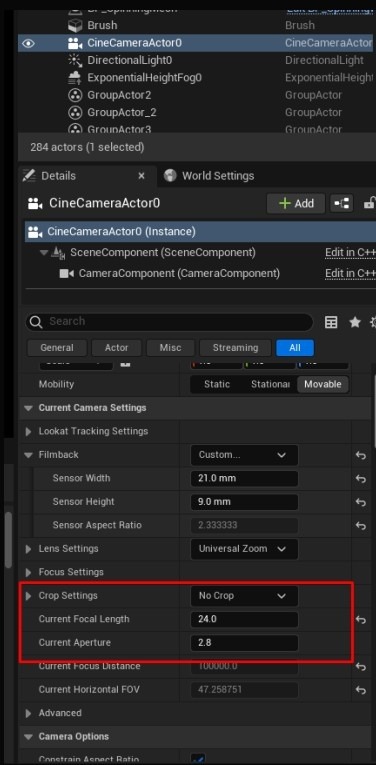The image size is (376, 765).
Task: Collapse the Filmback section
Action: [28, 455]
